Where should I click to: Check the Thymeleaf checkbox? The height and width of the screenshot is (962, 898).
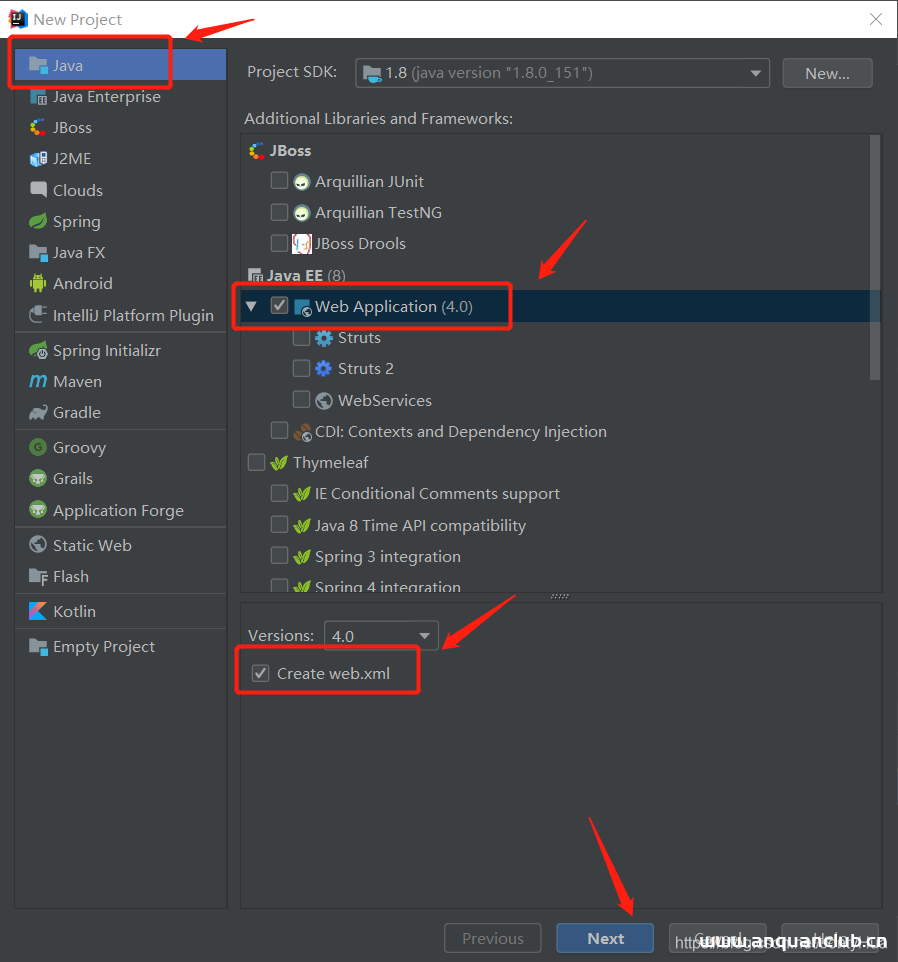tap(256, 462)
